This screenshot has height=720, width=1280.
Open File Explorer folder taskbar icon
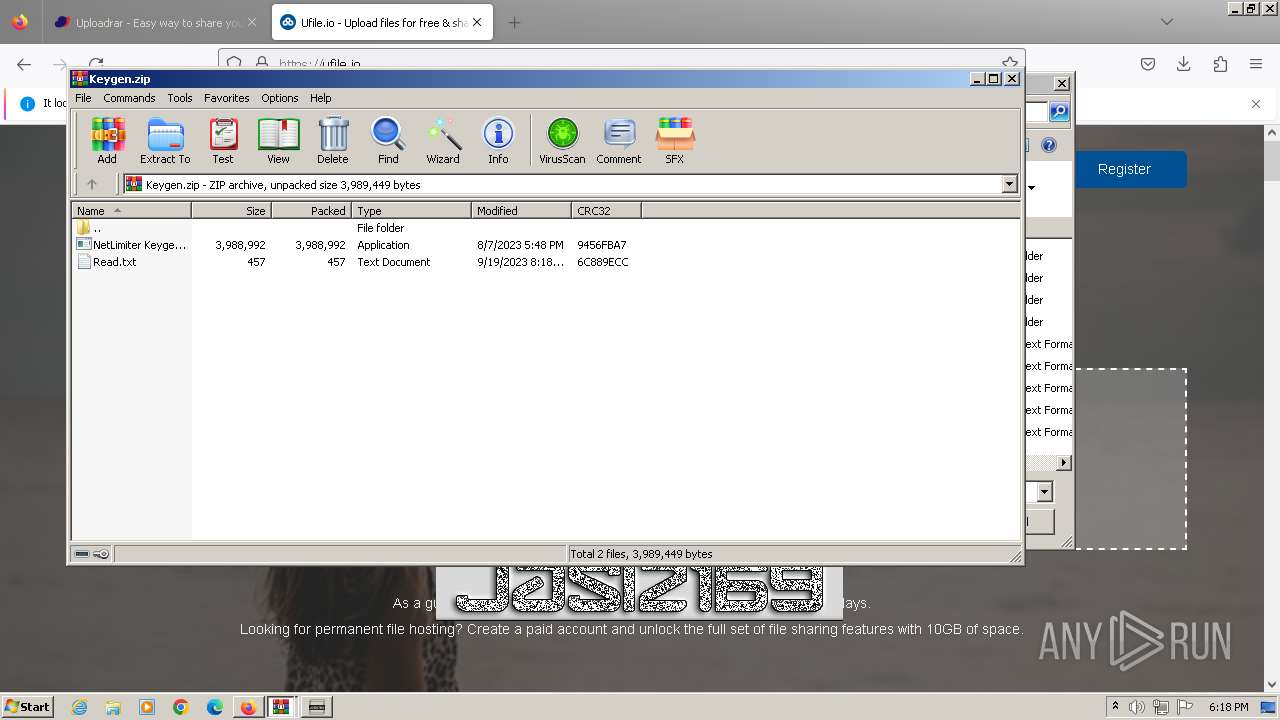[113, 707]
